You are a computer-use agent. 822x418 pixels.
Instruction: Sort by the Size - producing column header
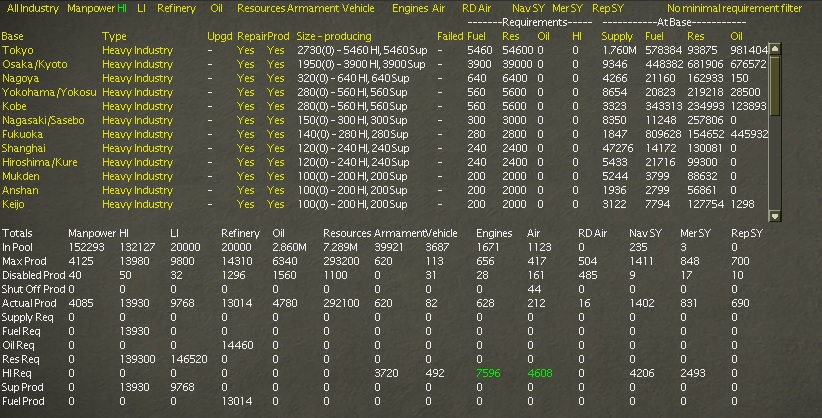pyautogui.click(x=333, y=36)
